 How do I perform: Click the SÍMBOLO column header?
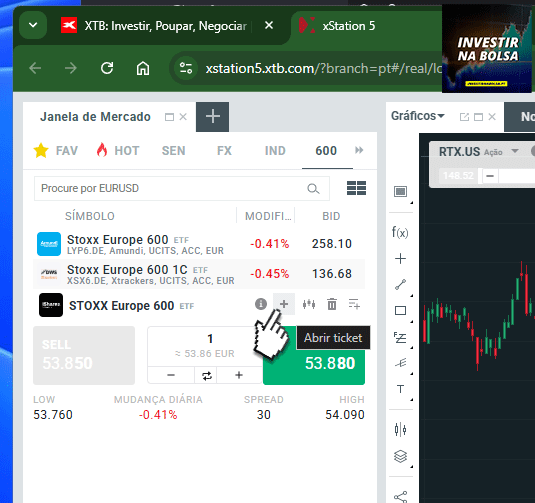pos(90,216)
